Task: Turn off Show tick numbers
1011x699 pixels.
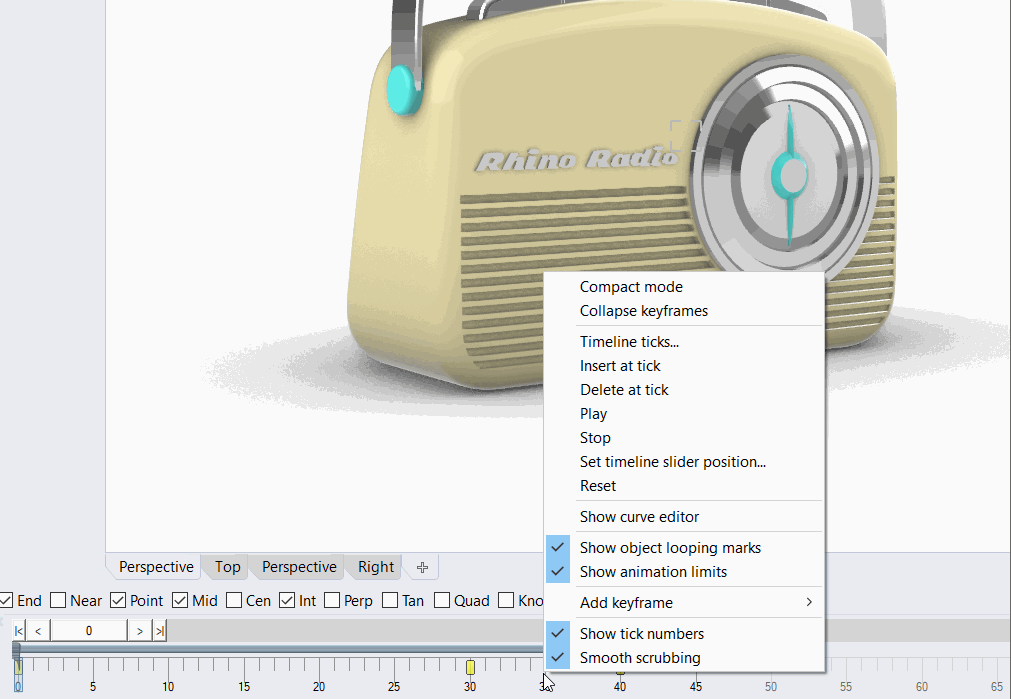Action: coord(684,634)
